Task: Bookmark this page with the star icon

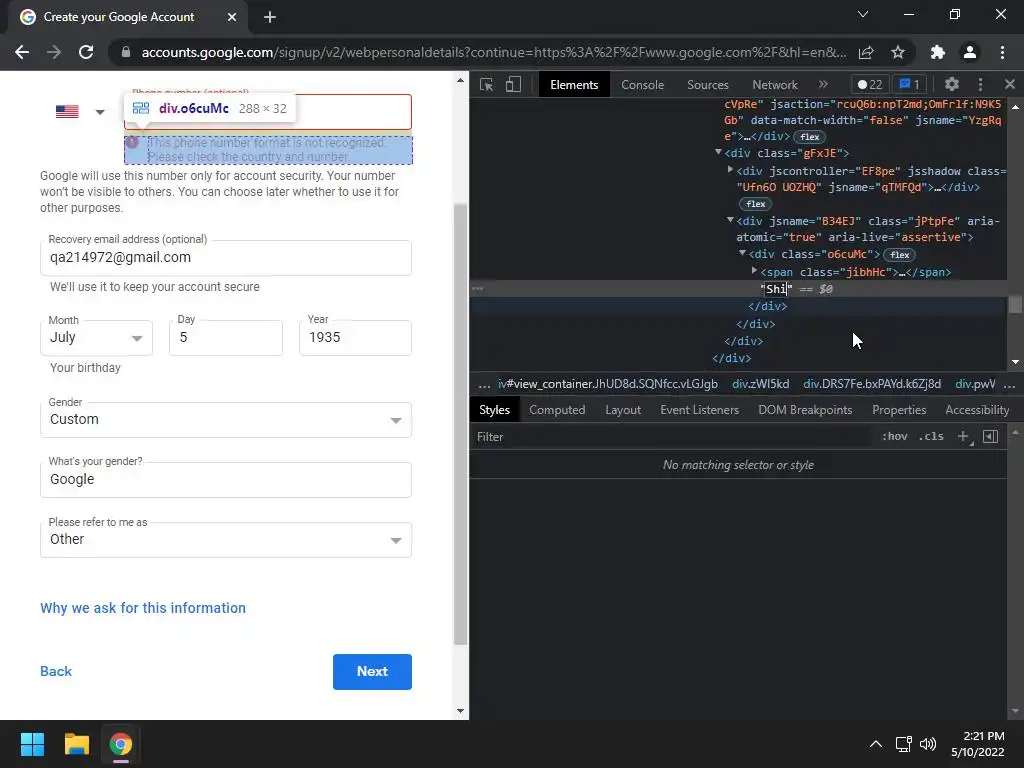Action: pyautogui.click(x=898, y=52)
